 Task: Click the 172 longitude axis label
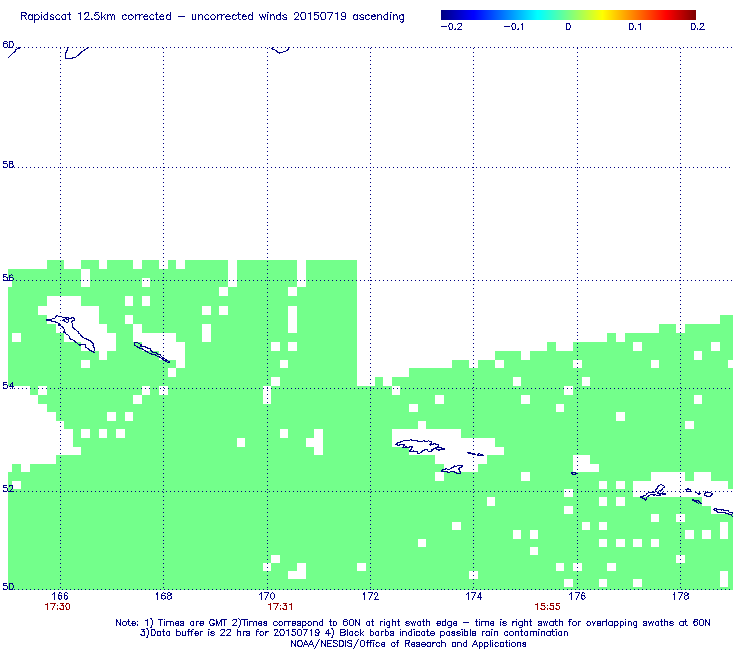tap(370, 596)
